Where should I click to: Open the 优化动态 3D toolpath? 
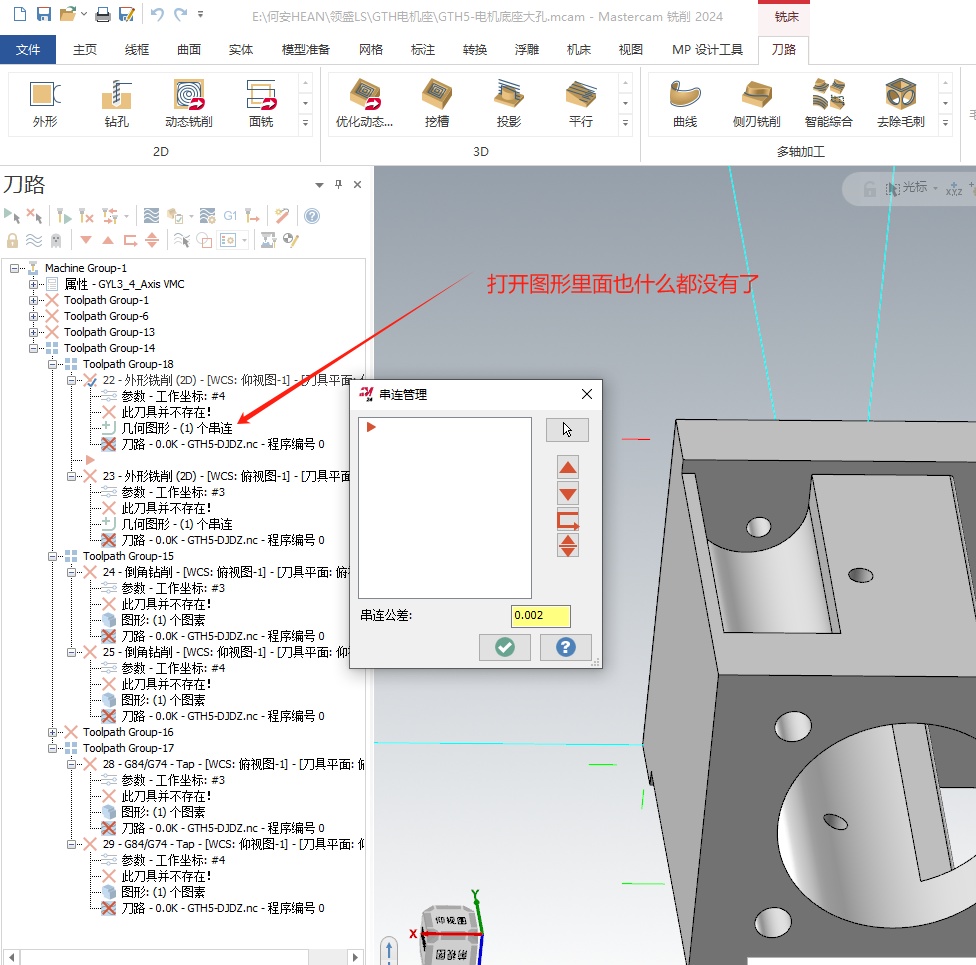tap(365, 104)
